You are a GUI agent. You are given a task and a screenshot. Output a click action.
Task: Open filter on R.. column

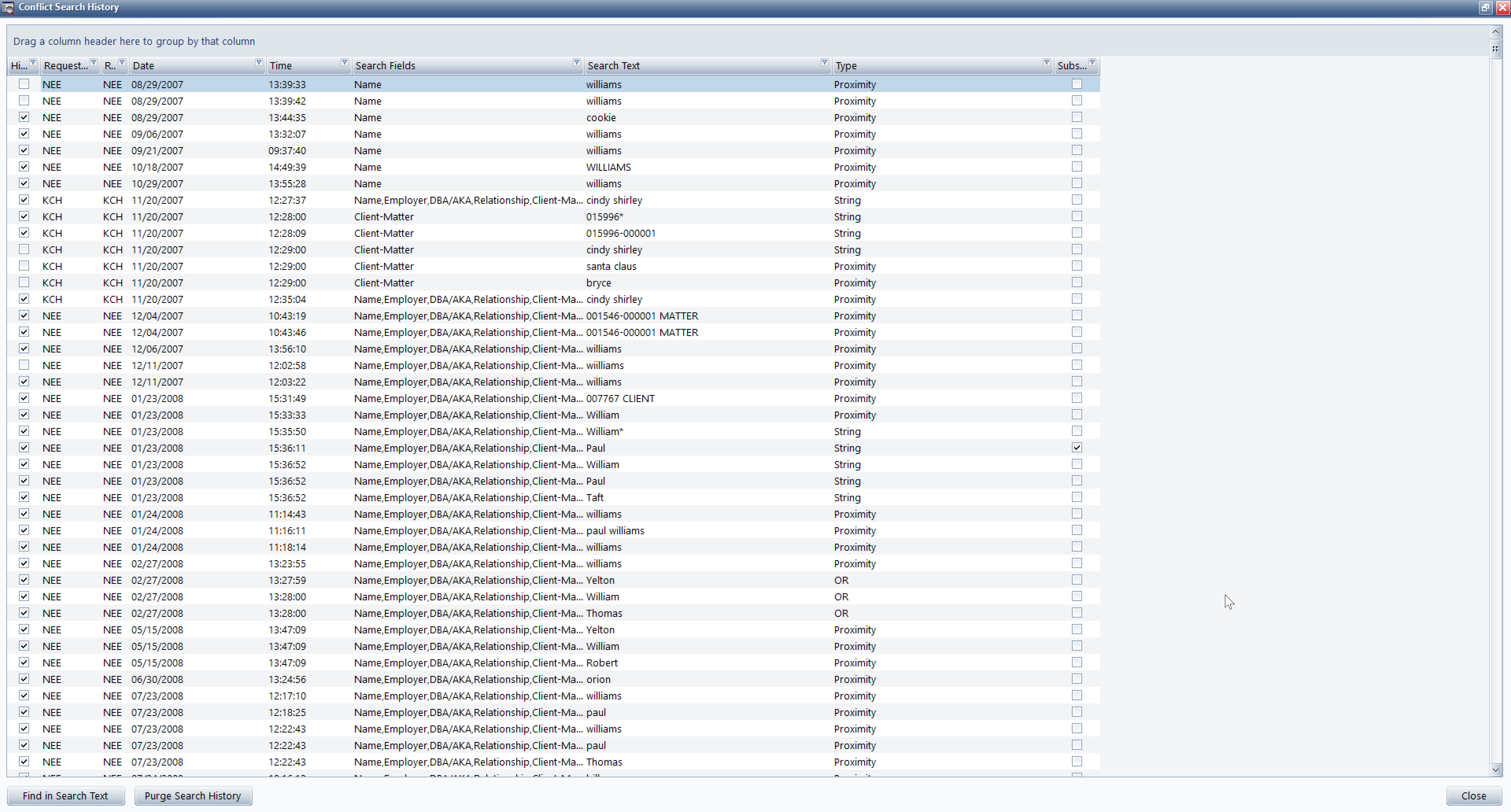(x=122, y=62)
